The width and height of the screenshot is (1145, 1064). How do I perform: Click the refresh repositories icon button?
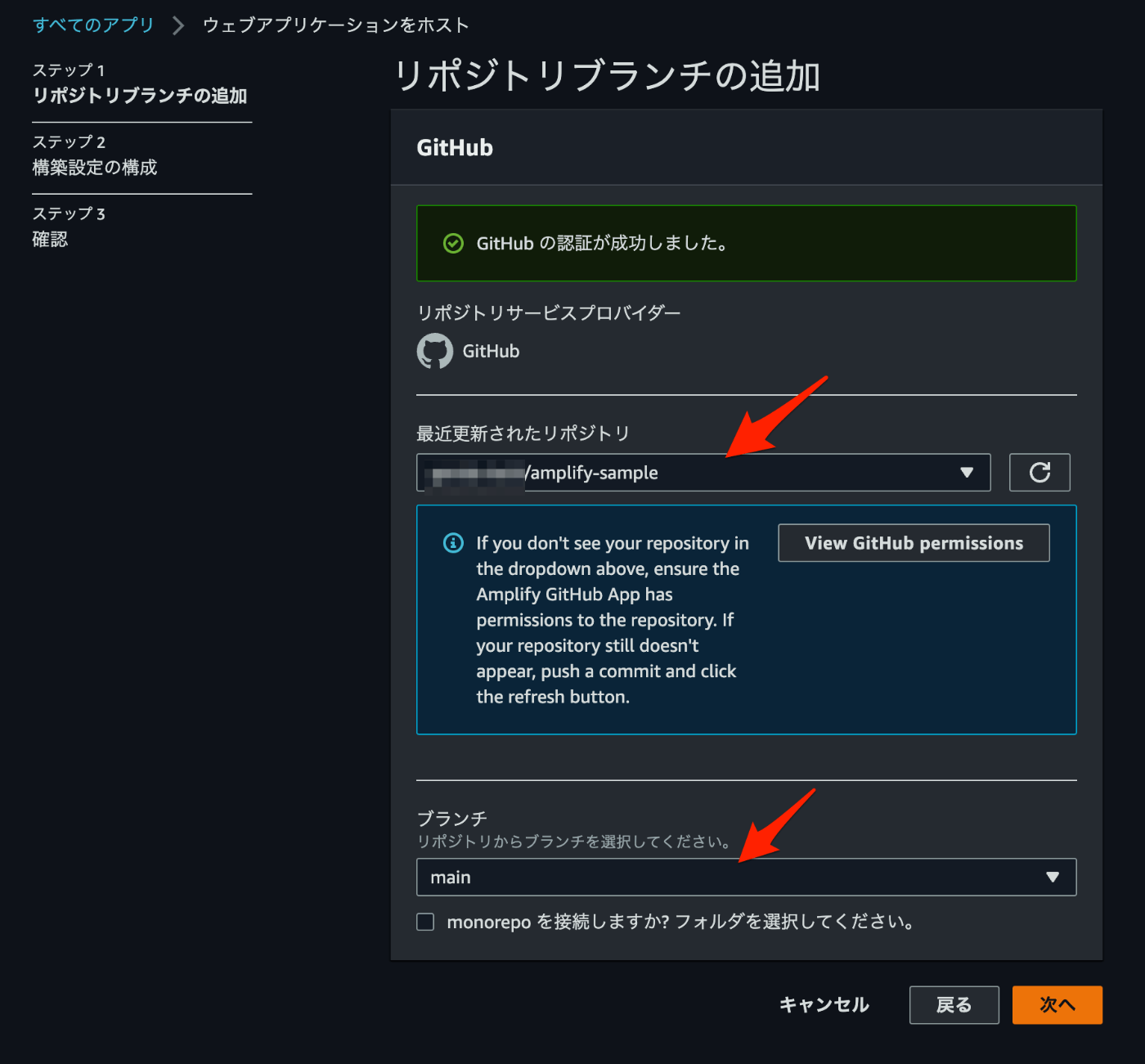(x=1039, y=472)
